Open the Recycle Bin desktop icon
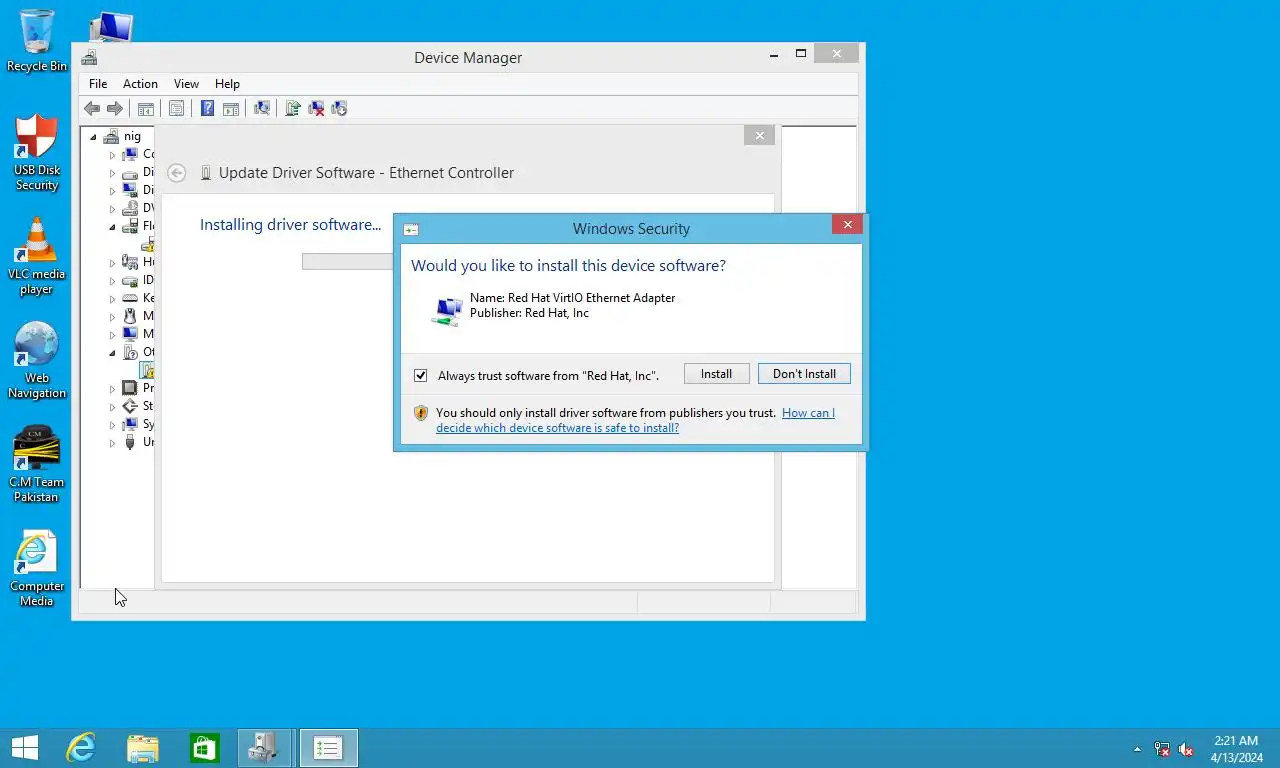Viewport: 1280px width, 768px height. (37, 41)
